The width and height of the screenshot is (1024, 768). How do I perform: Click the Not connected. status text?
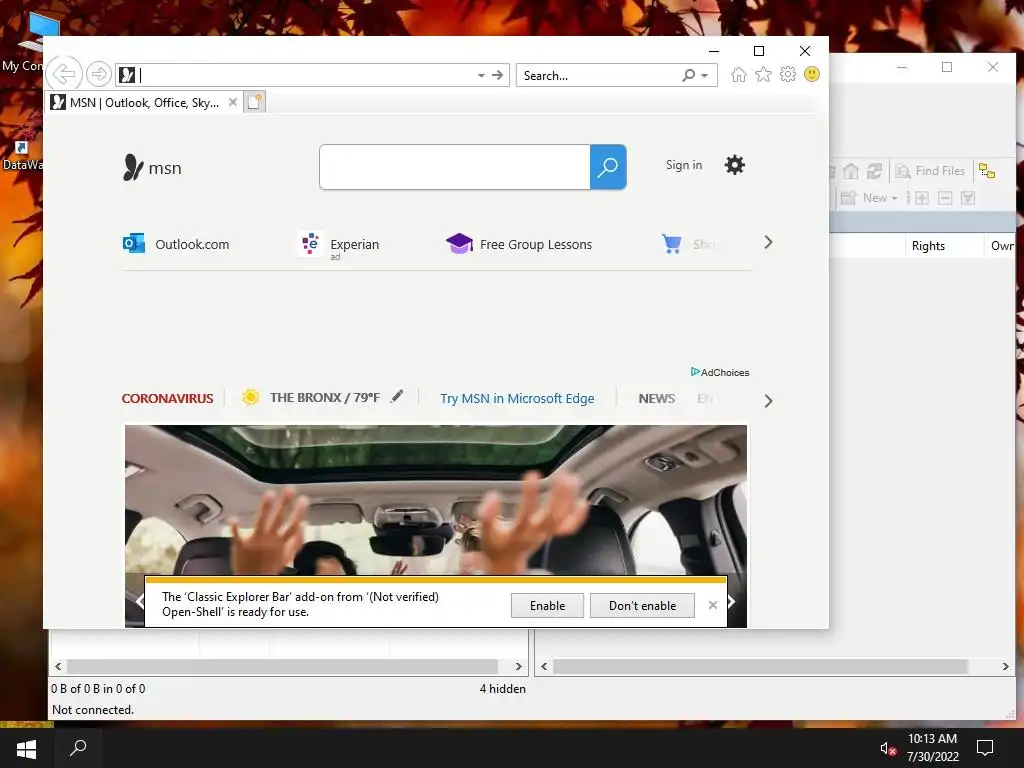point(93,710)
